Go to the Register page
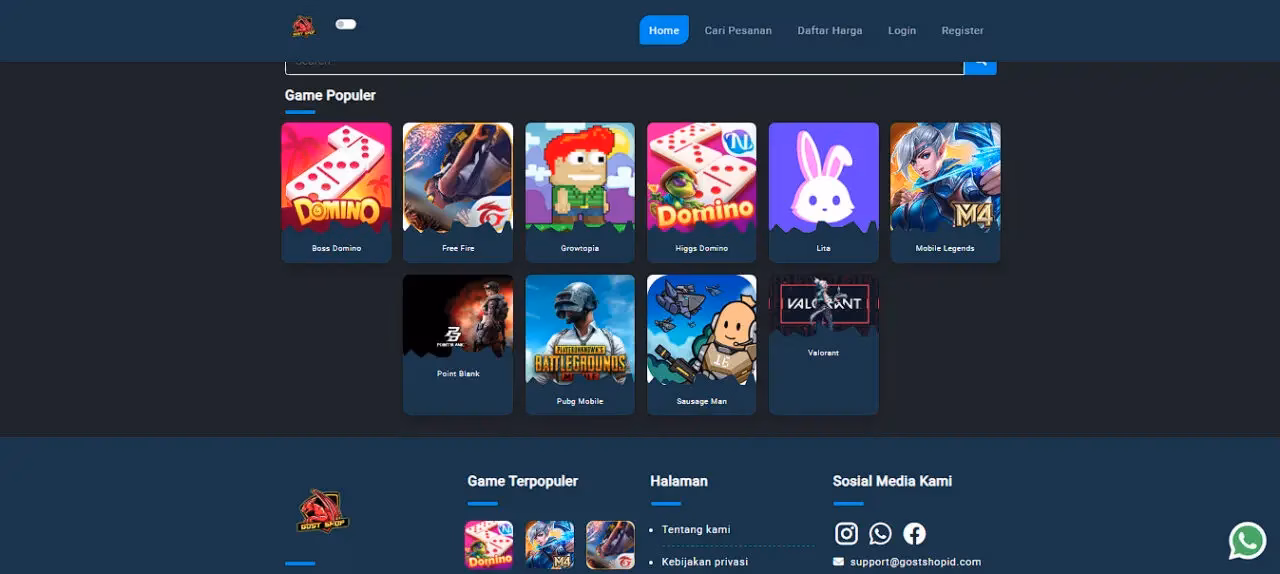1280x574 pixels. [963, 30]
